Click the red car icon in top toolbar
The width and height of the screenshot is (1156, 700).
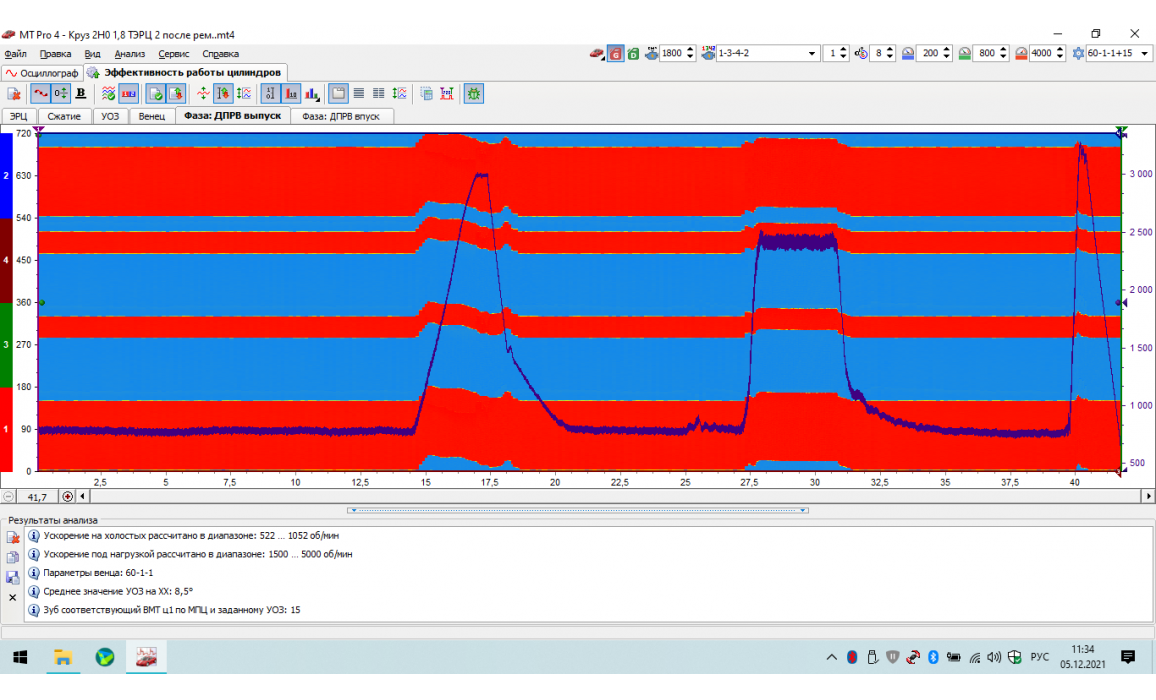tap(596, 53)
